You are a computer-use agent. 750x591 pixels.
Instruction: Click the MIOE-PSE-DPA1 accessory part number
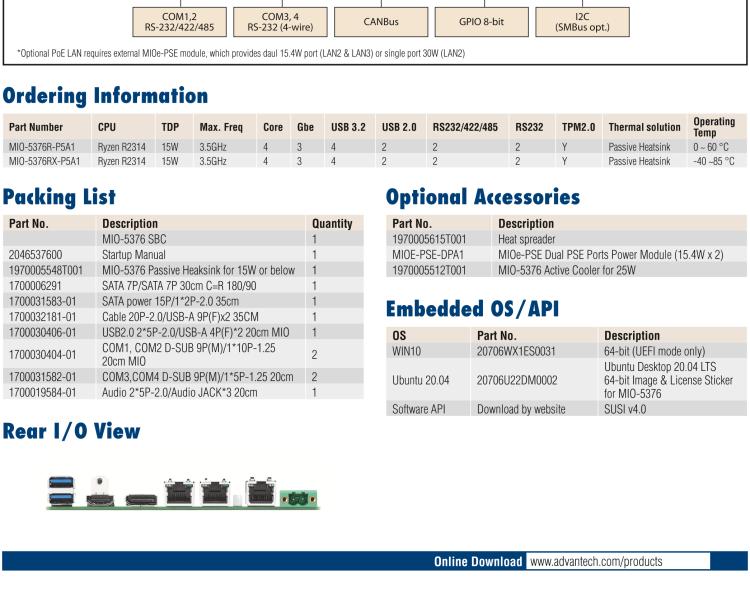point(425,254)
